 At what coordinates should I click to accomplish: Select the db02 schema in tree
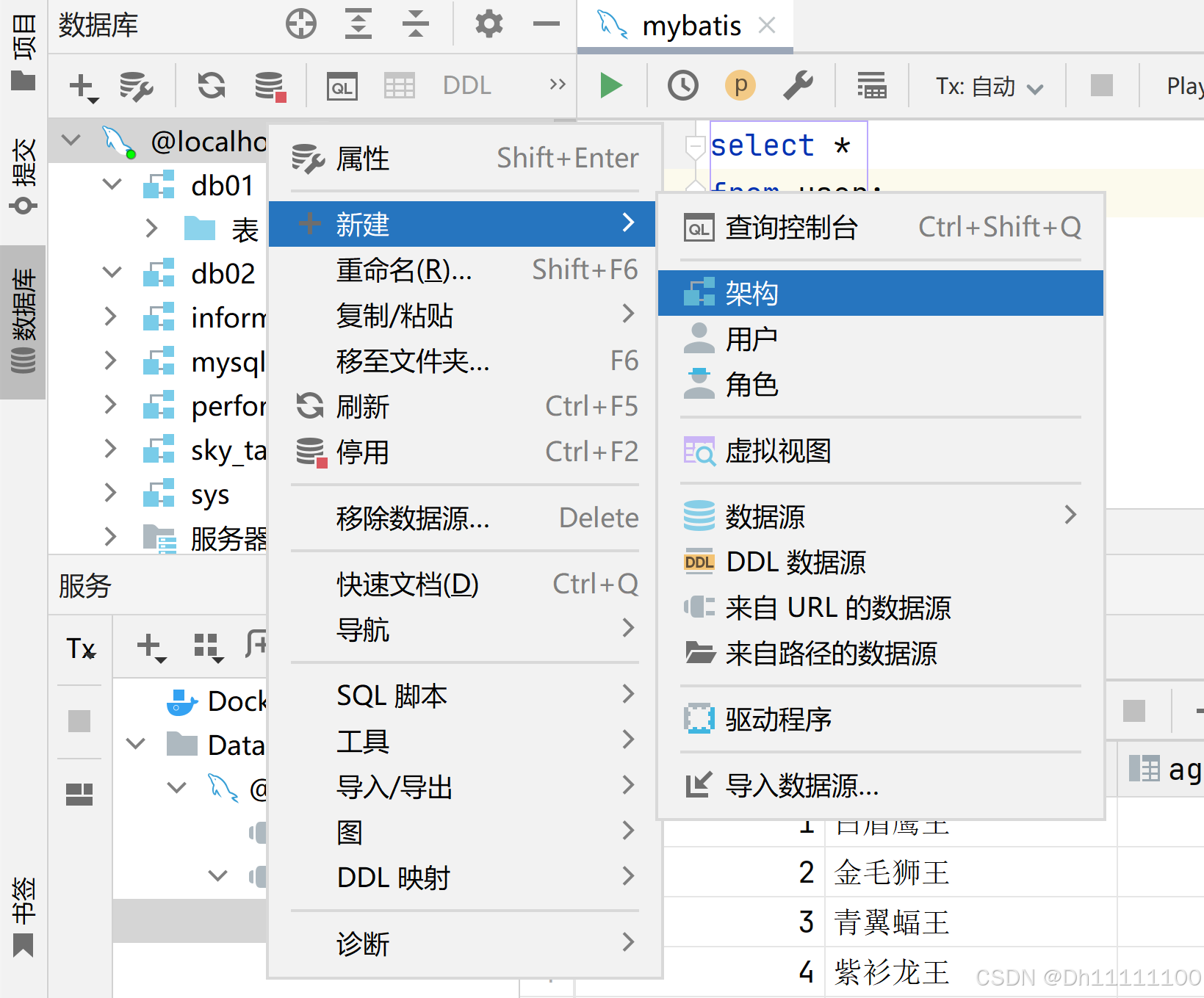(x=223, y=273)
